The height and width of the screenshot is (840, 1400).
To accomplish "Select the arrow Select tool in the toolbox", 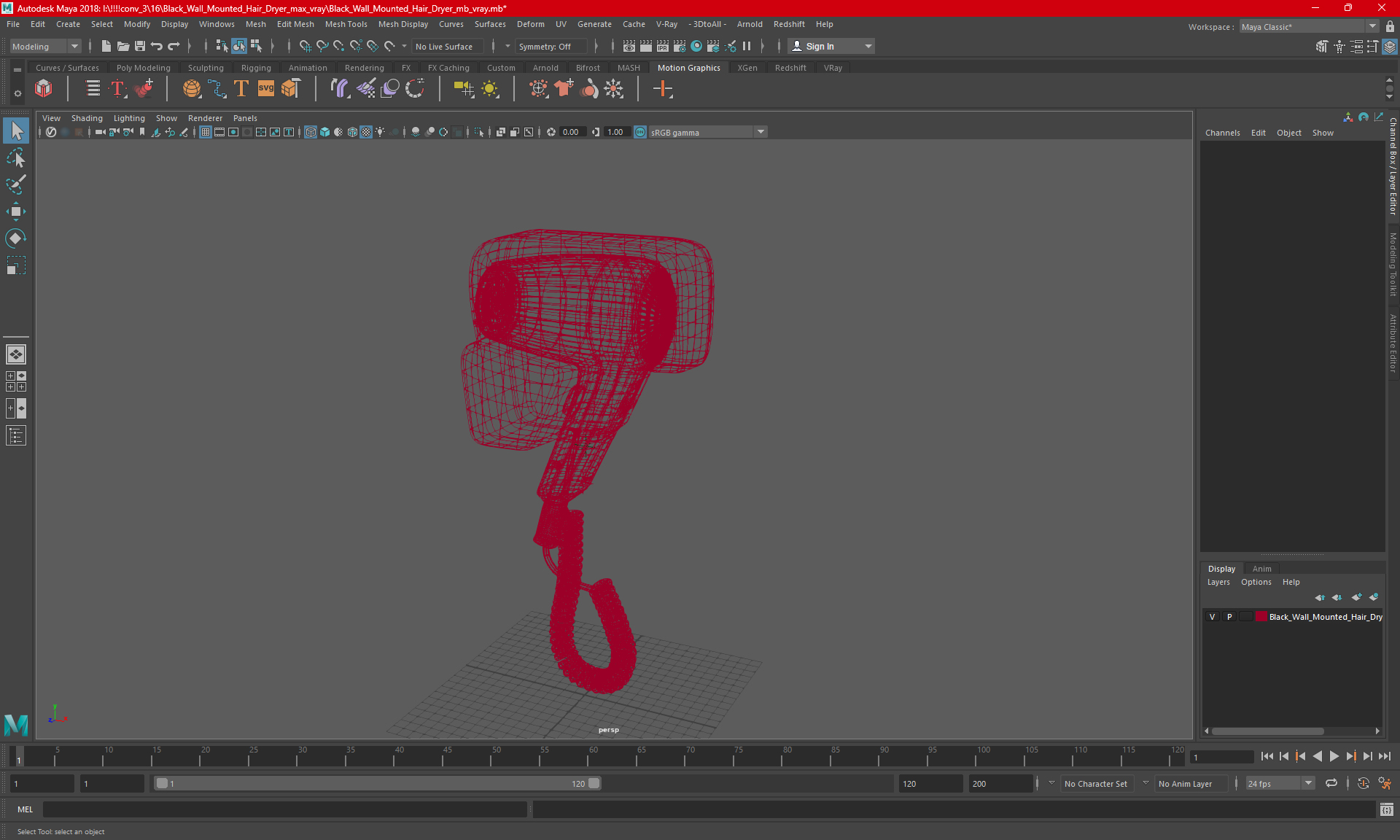I will (16, 131).
